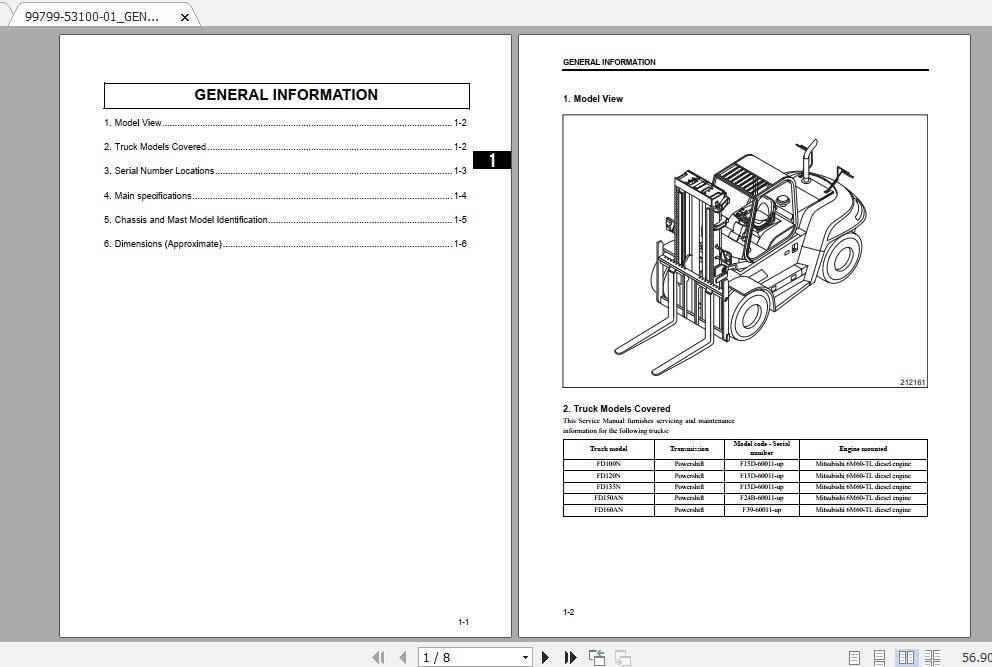Click the black section marker numbered 1

493,158
